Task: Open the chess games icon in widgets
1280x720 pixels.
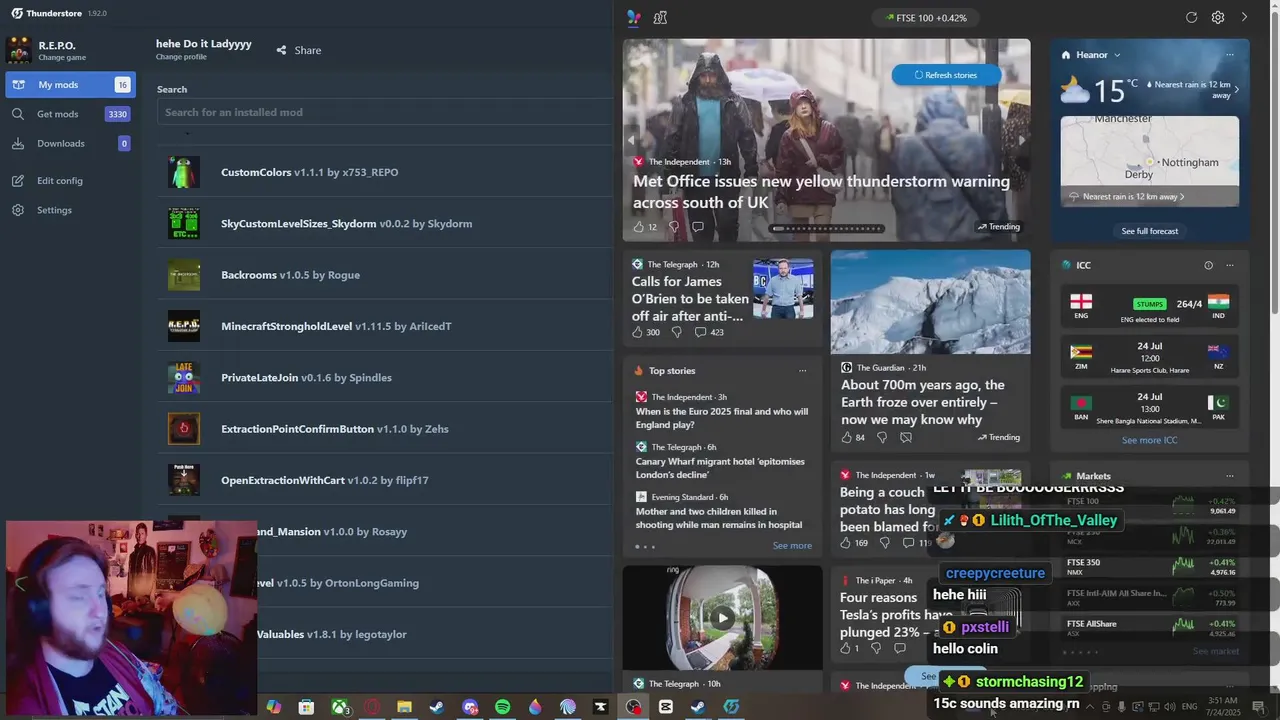Action: [x=660, y=17]
